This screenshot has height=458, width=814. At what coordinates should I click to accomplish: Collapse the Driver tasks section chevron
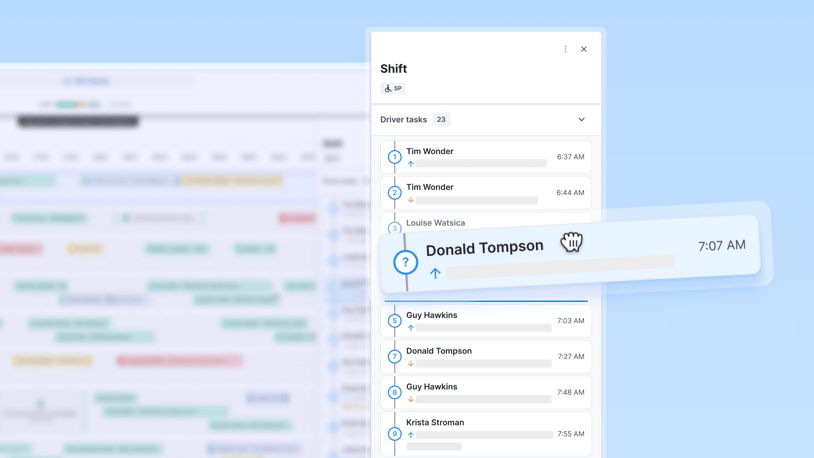click(x=581, y=119)
